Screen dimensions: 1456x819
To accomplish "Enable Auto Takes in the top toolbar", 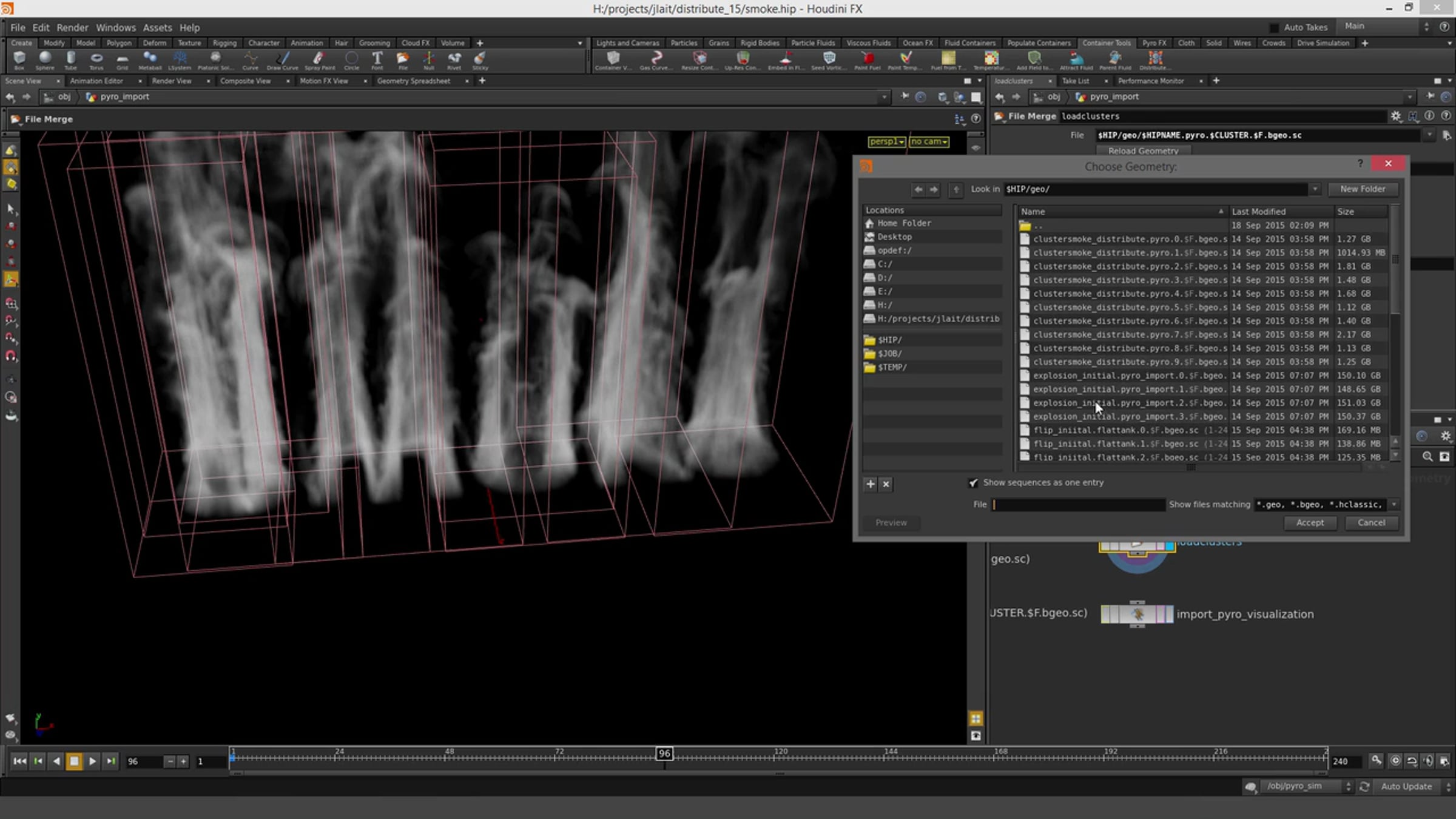I will (x=1274, y=27).
